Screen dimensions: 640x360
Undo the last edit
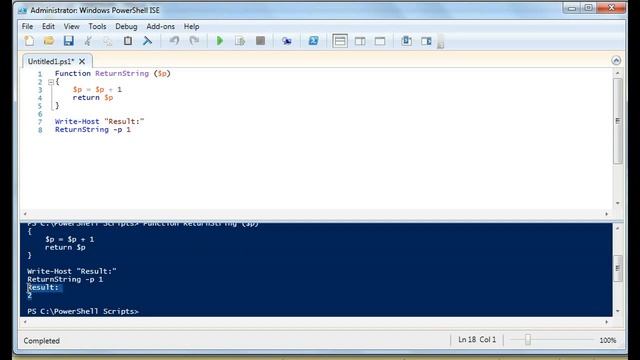tap(174, 41)
